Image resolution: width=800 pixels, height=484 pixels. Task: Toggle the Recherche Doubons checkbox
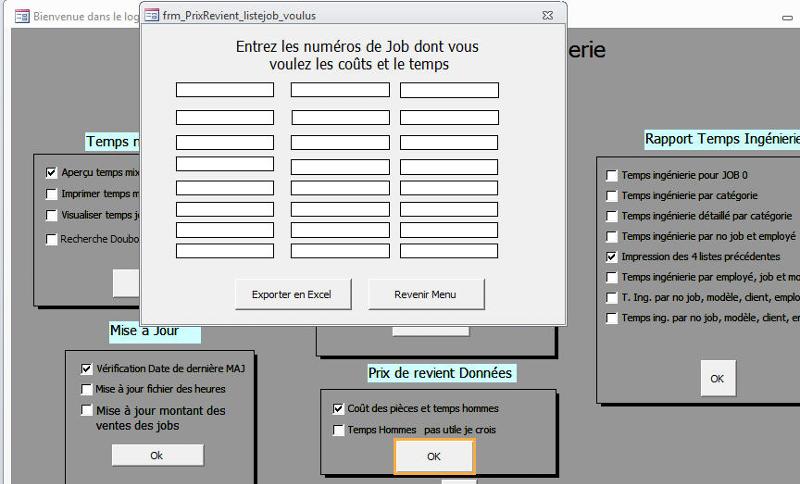coord(52,239)
